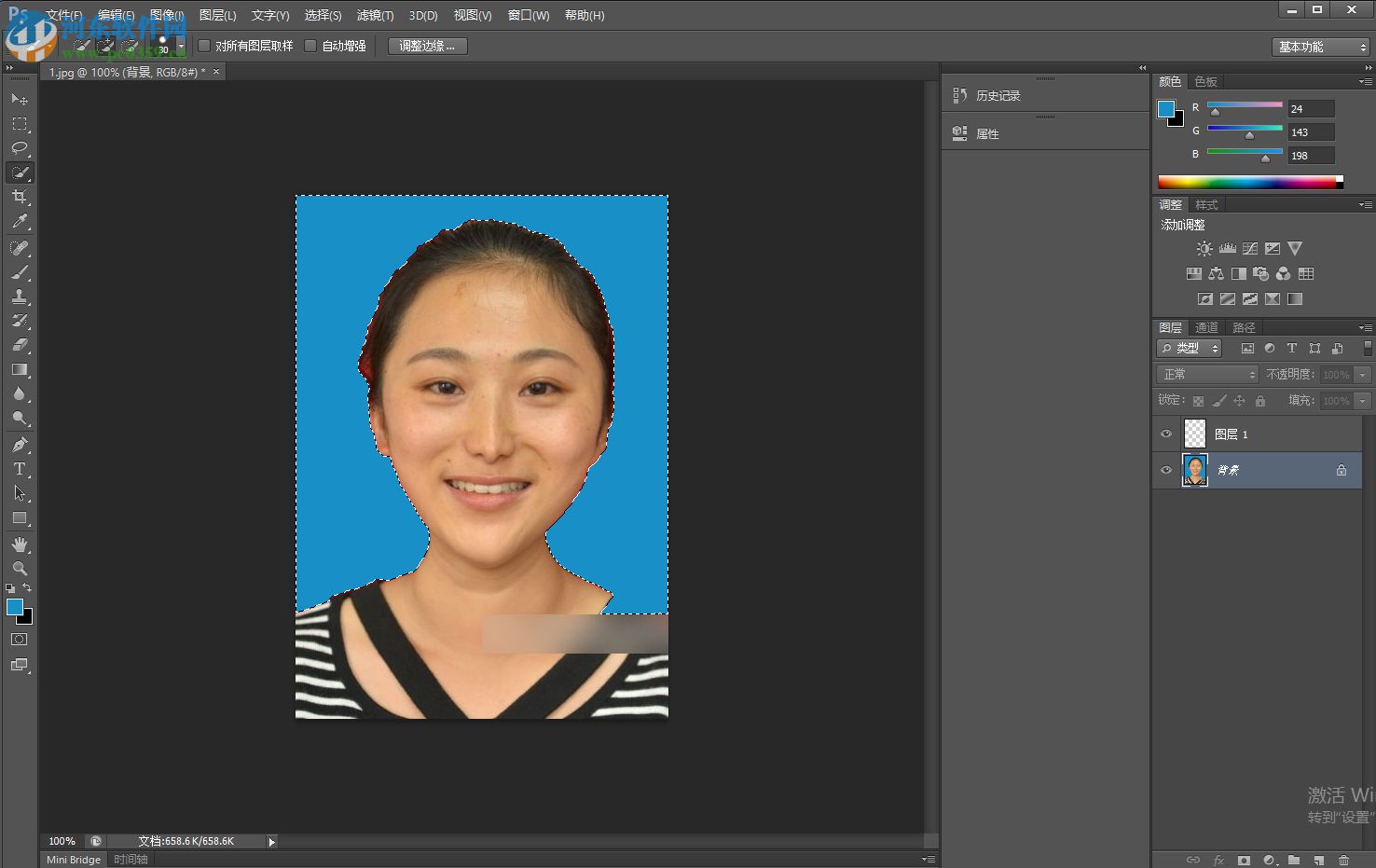1376x868 pixels.
Task: Open 填充 fill dropdown arrow
Action: [1362, 401]
